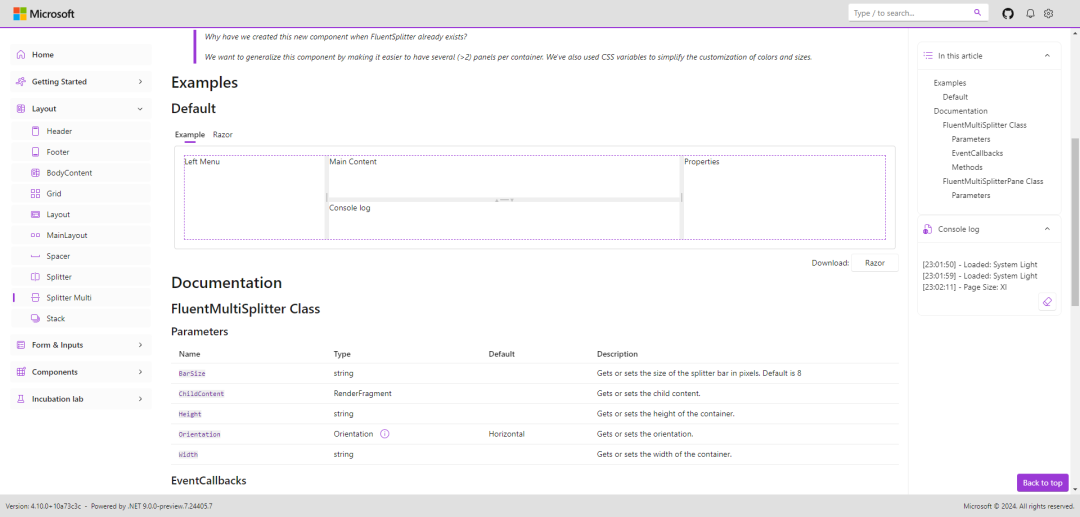Click Orientation info icon in parameters table
Viewport: 1080px width, 517px height.
(385, 434)
